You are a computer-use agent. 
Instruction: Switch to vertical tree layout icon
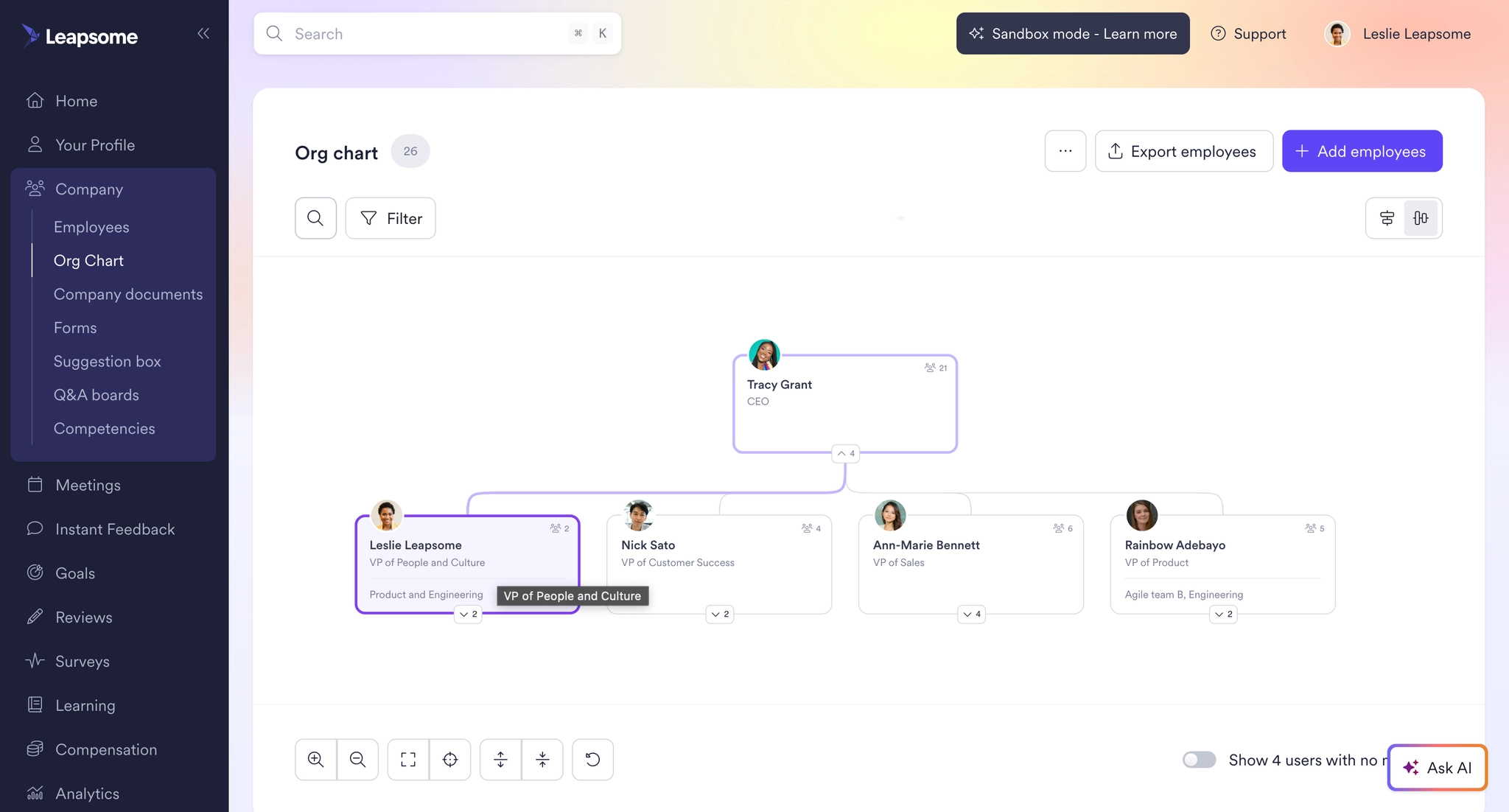tap(1421, 218)
